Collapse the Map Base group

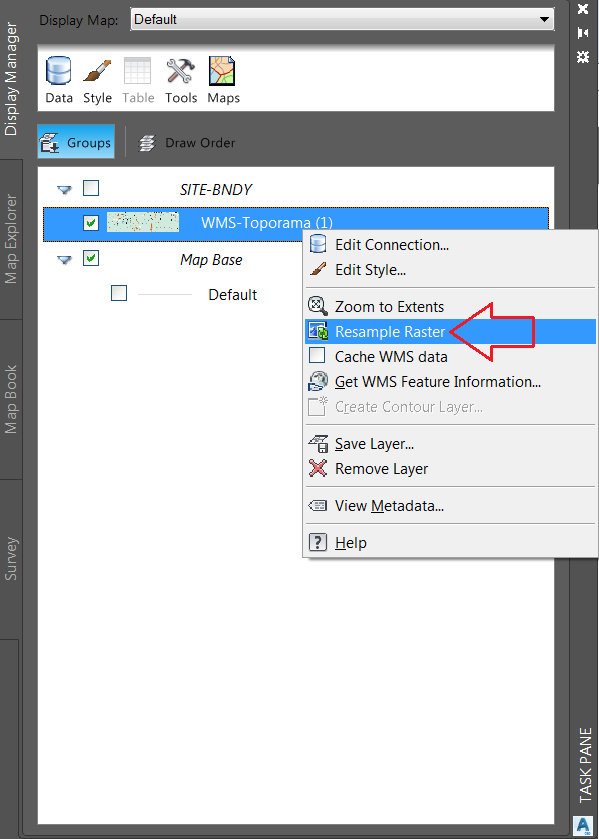(64, 260)
